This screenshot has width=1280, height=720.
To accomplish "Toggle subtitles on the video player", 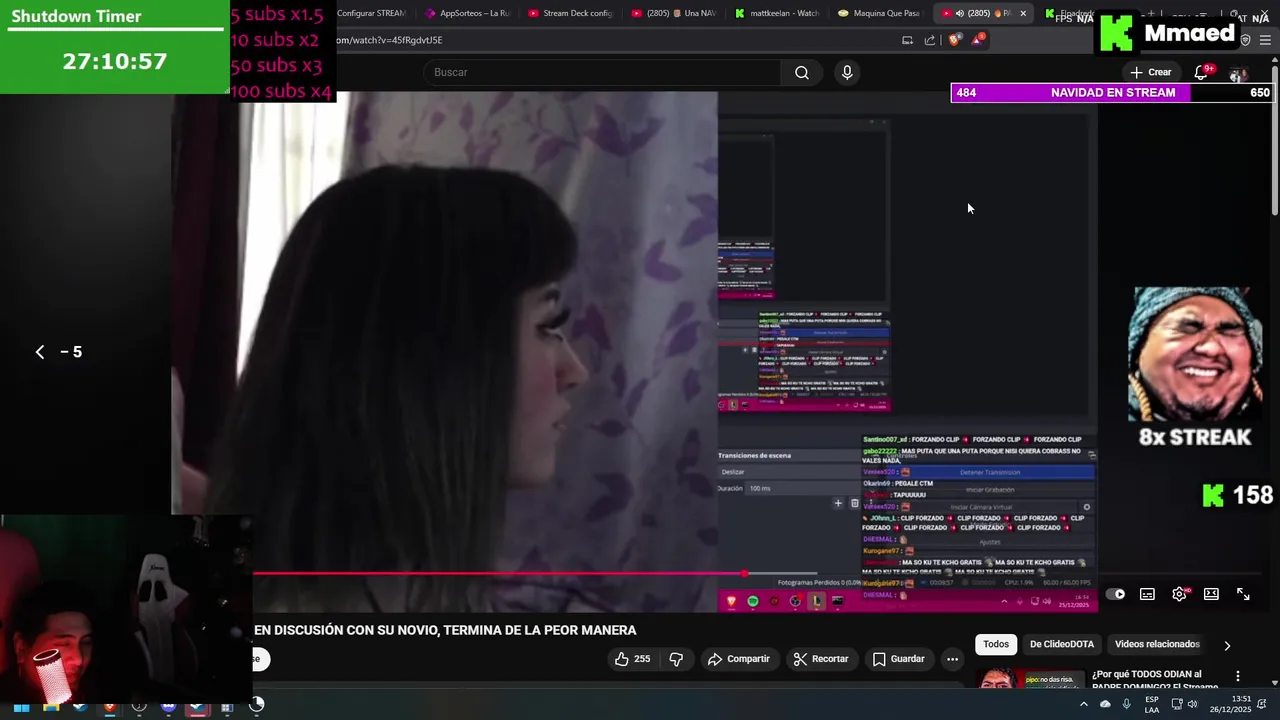I will click(1147, 594).
